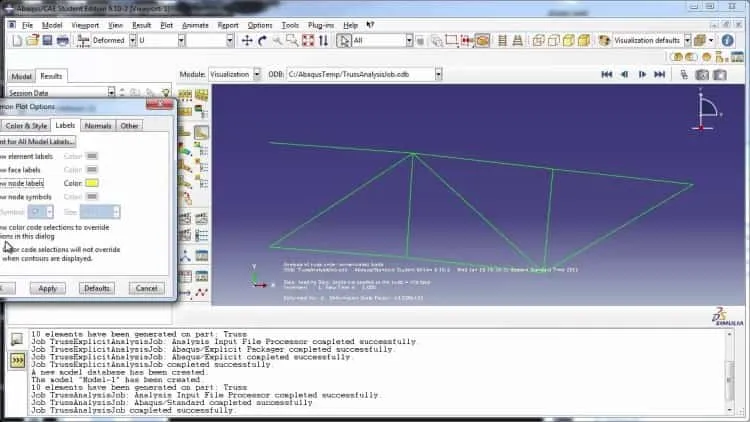Click the element labels gray color swatch
The width and height of the screenshot is (750, 422).
[92, 156]
